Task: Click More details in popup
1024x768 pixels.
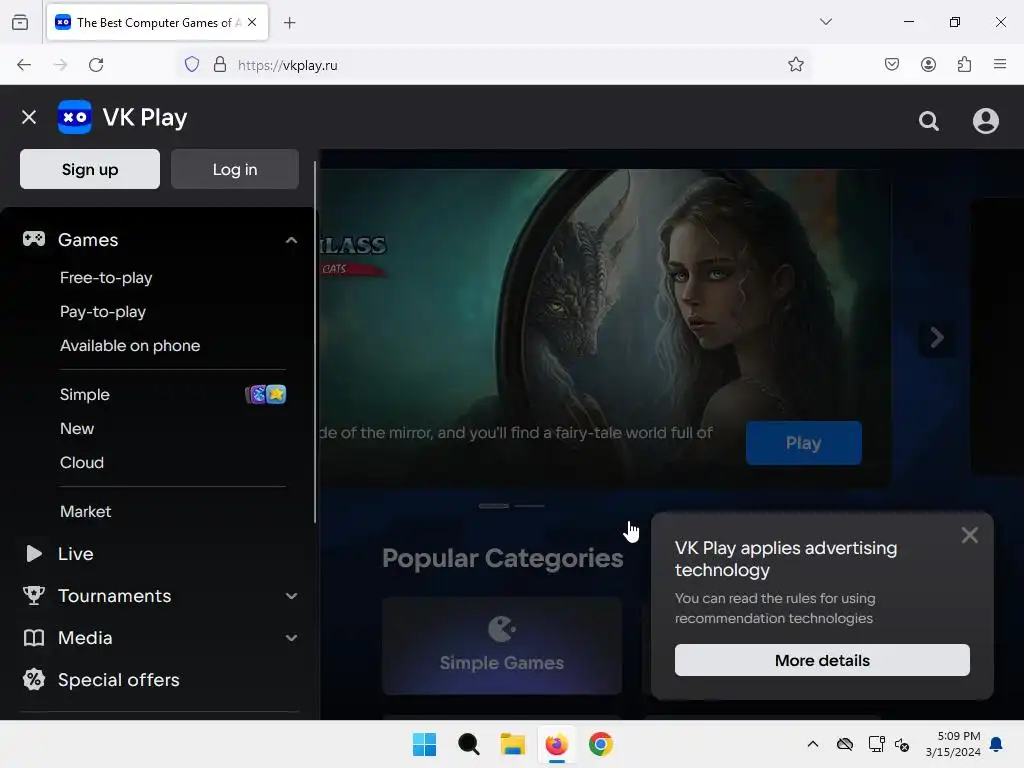Action: (822, 660)
